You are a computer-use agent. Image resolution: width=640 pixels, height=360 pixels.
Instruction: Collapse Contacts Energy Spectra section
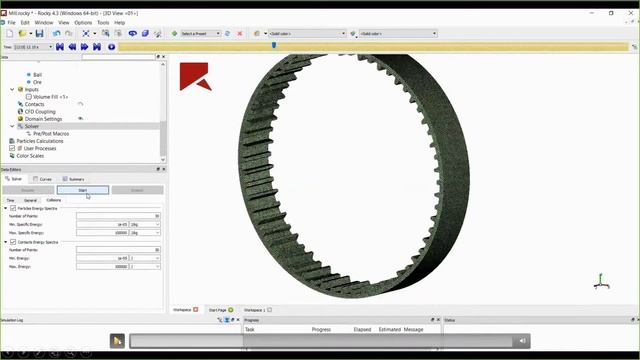(6, 242)
